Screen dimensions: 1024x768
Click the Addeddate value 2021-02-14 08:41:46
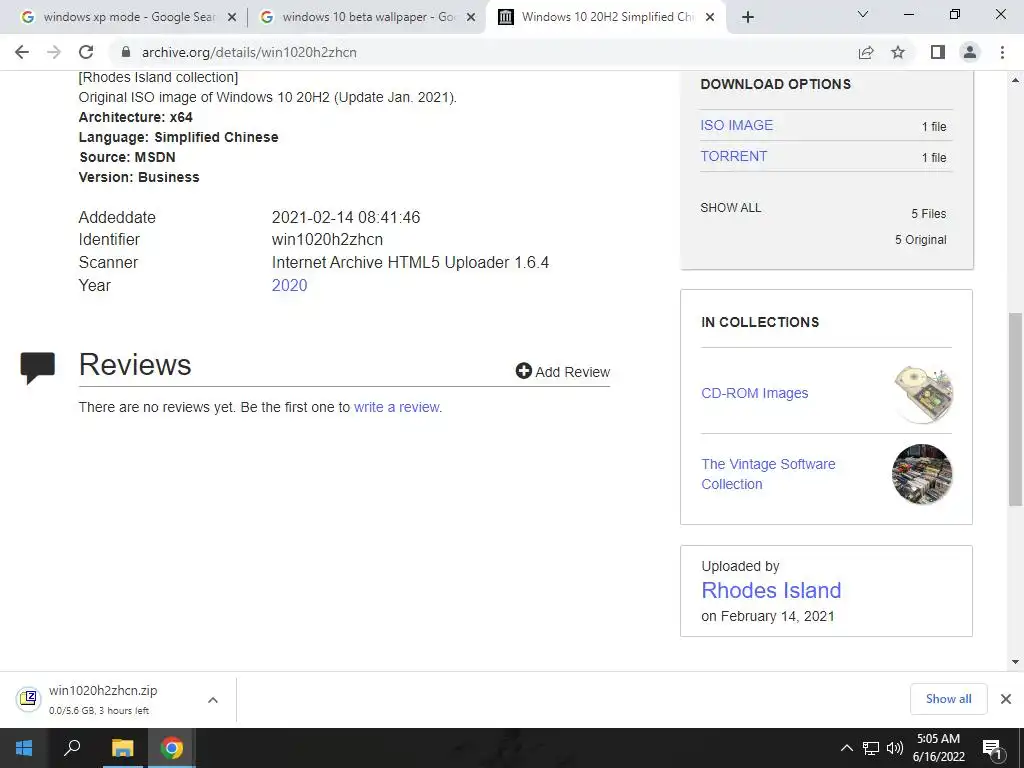[x=345, y=217]
